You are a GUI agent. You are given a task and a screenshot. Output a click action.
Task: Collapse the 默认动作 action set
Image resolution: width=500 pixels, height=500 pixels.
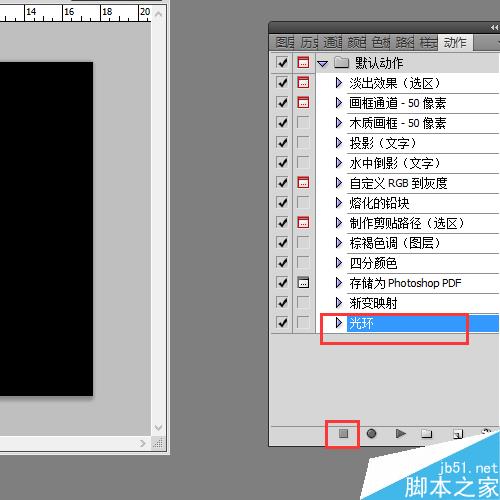323,63
